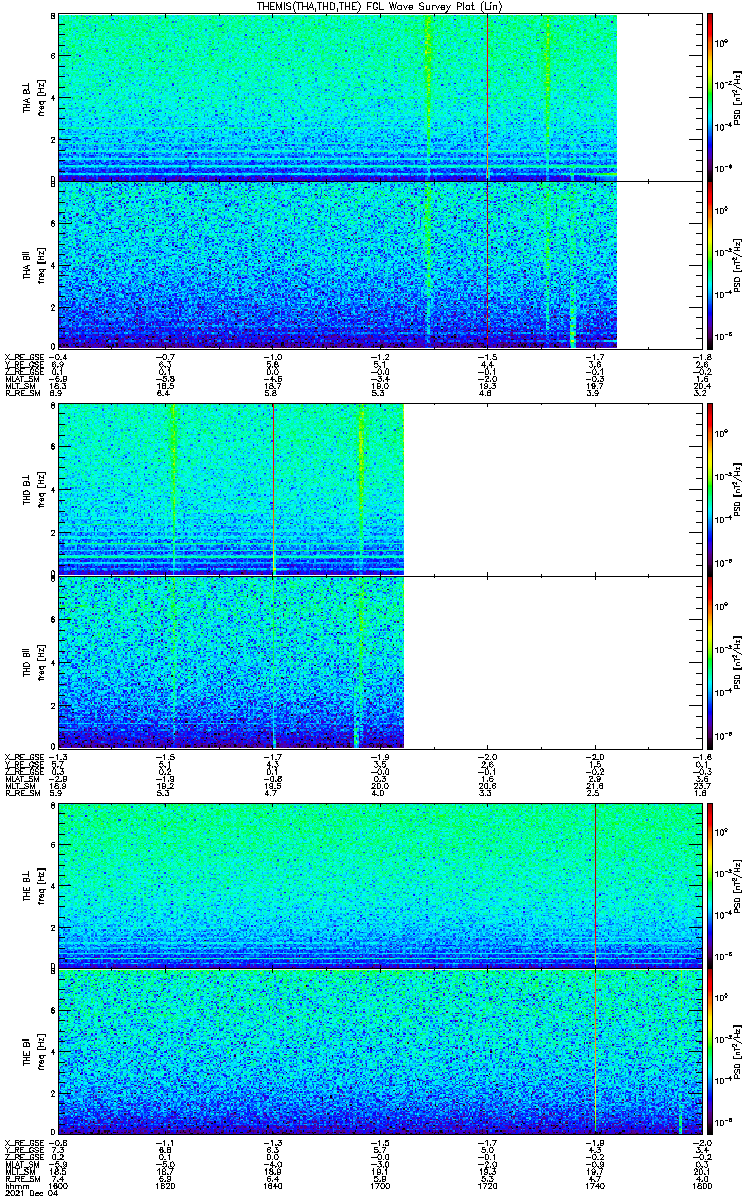Click the PSD units label beside THE B-parallel color bar
750x1200 pixels.
point(738,1051)
